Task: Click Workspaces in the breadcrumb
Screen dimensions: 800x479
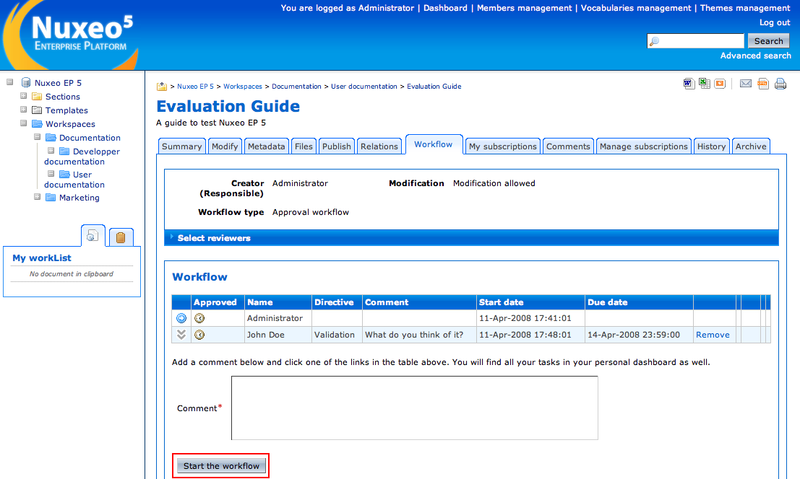Action: click(243, 86)
